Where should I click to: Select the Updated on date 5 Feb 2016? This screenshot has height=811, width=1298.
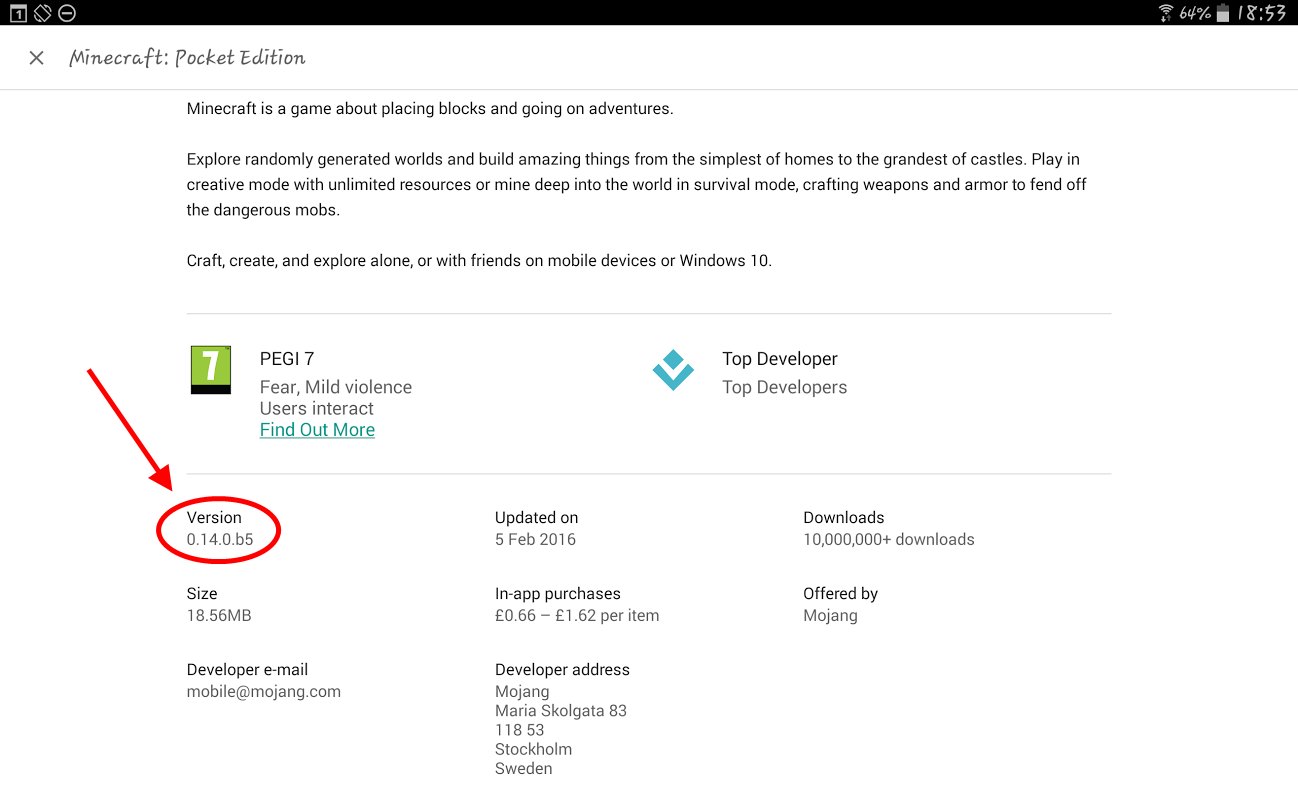535,539
